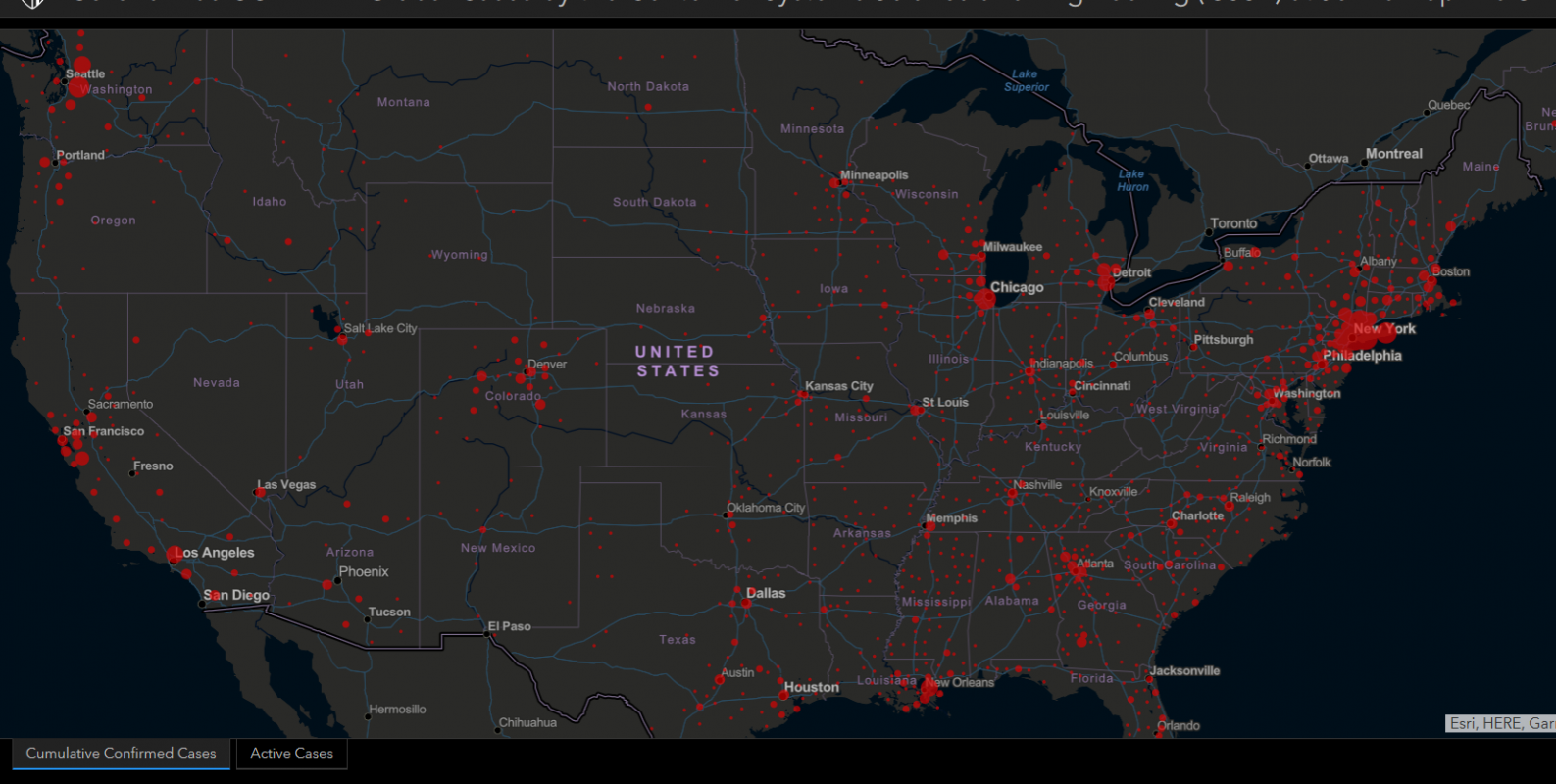Click the Lake Superior label on the map
This screenshot has height=784, width=1556.
pyautogui.click(x=1026, y=80)
